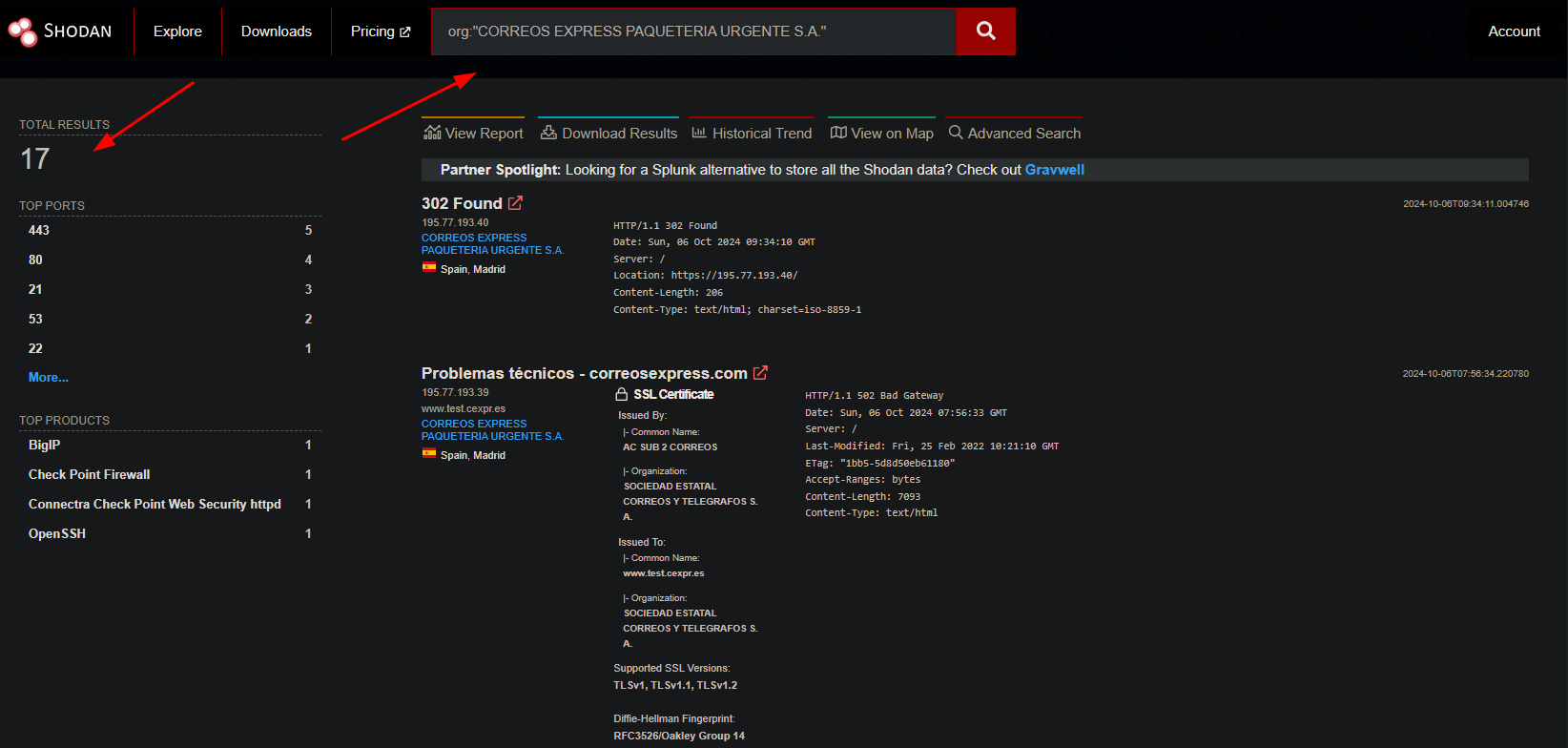Expand More... under Top Ports
The width and height of the screenshot is (1568, 748).
pyautogui.click(x=49, y=377)
